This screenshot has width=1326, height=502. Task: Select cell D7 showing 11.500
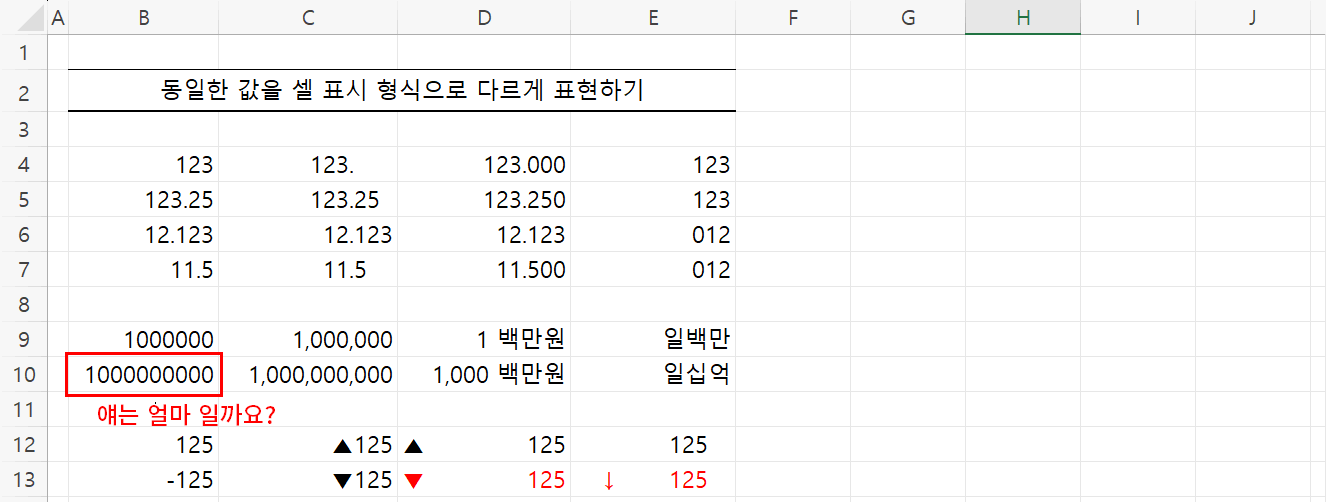484,270
